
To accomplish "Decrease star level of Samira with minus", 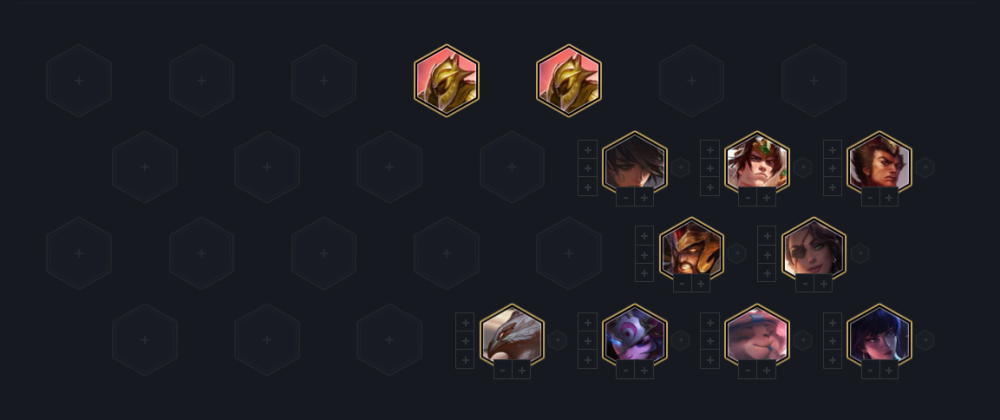I will point(805,284).
